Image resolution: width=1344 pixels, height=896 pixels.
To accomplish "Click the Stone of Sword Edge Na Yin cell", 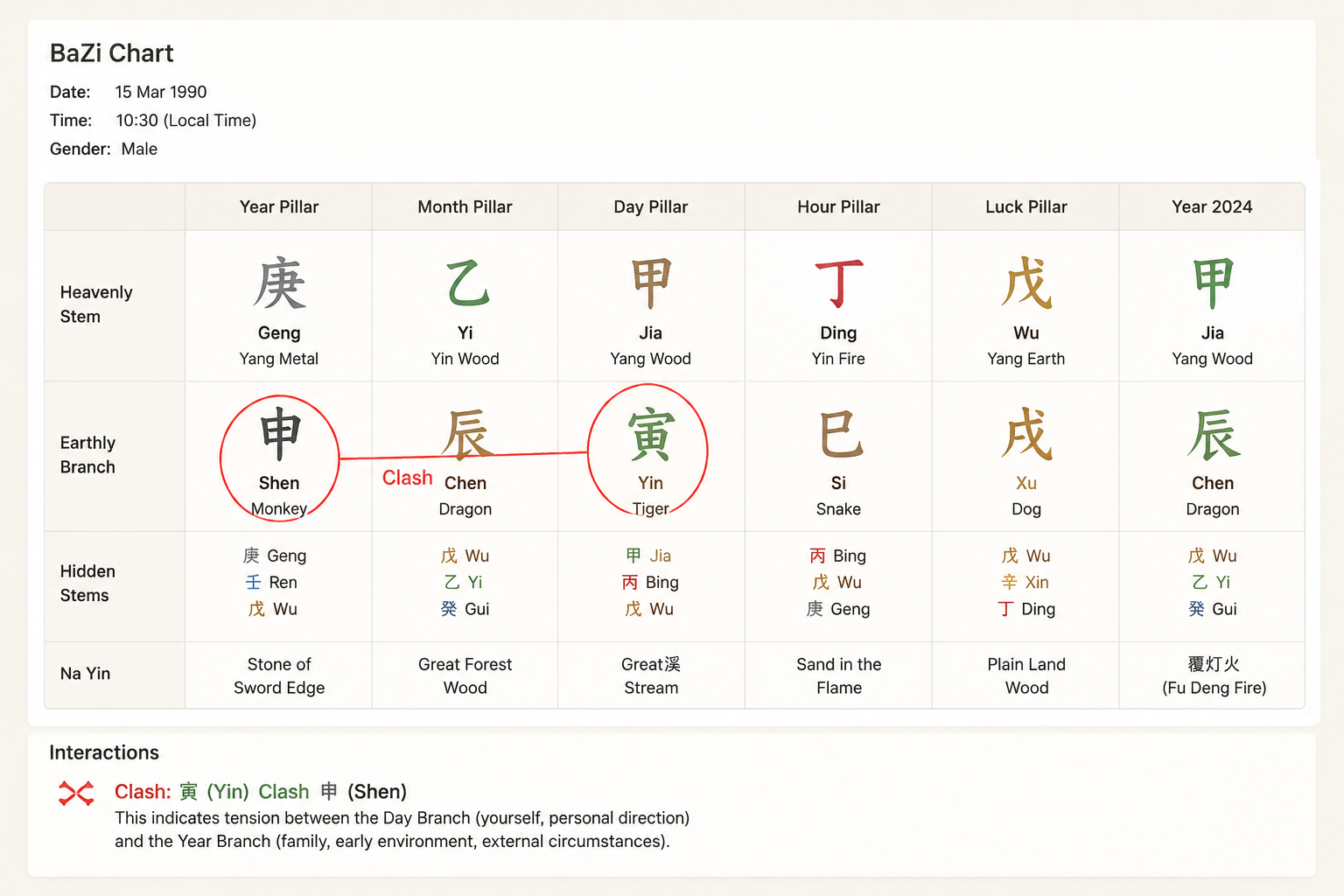I will (x=279, y=675).
